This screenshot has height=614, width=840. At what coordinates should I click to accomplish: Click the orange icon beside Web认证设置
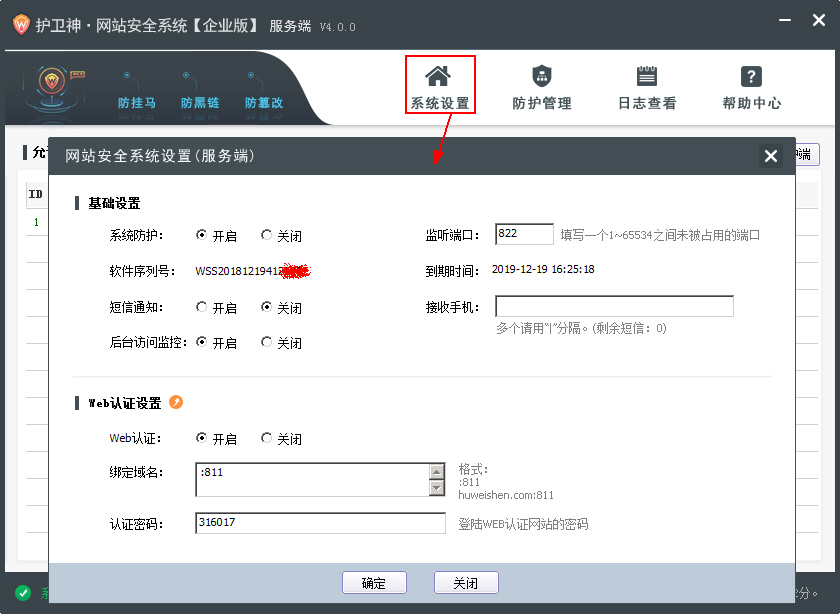pyautogui.click(x=176, y=403)
